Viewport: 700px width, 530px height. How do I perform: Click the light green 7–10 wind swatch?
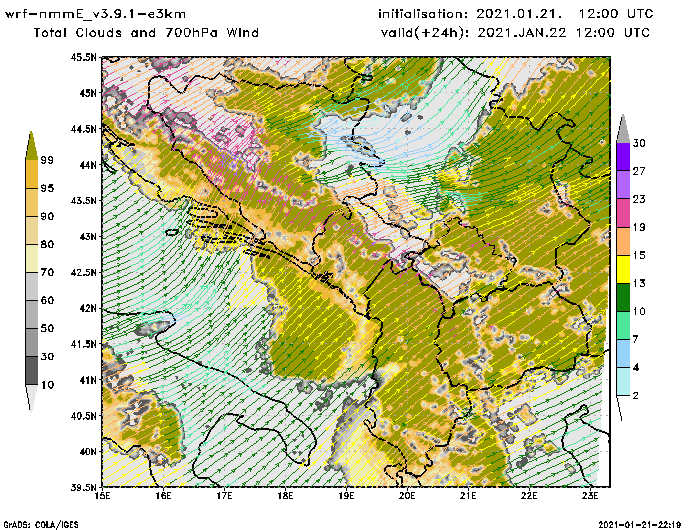tap(623, 326)
